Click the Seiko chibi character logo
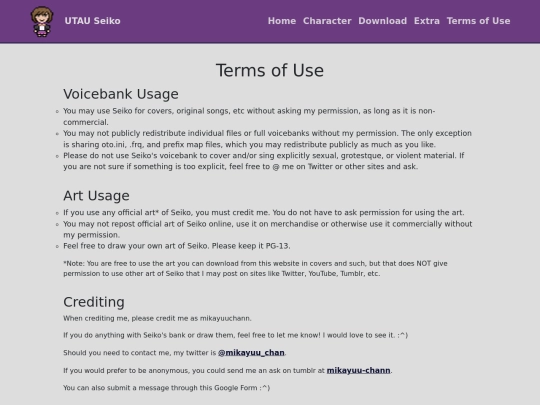Viewport: 540px width, 405px height. click(42, 21)
